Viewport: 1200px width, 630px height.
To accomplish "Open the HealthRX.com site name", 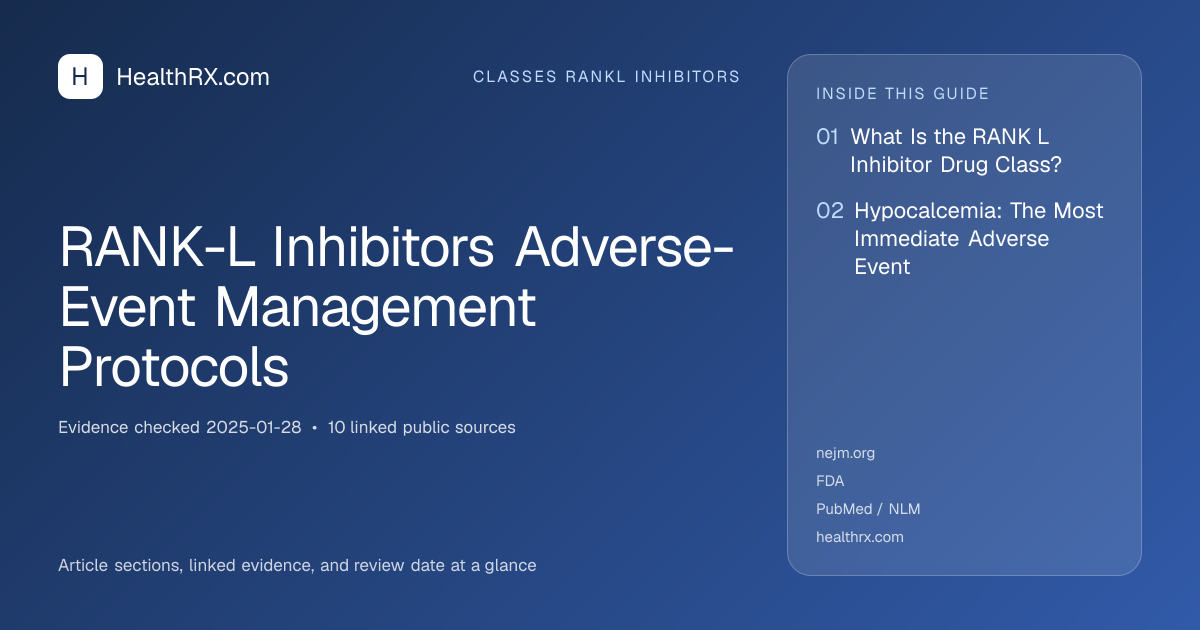I will pos(193,77).
